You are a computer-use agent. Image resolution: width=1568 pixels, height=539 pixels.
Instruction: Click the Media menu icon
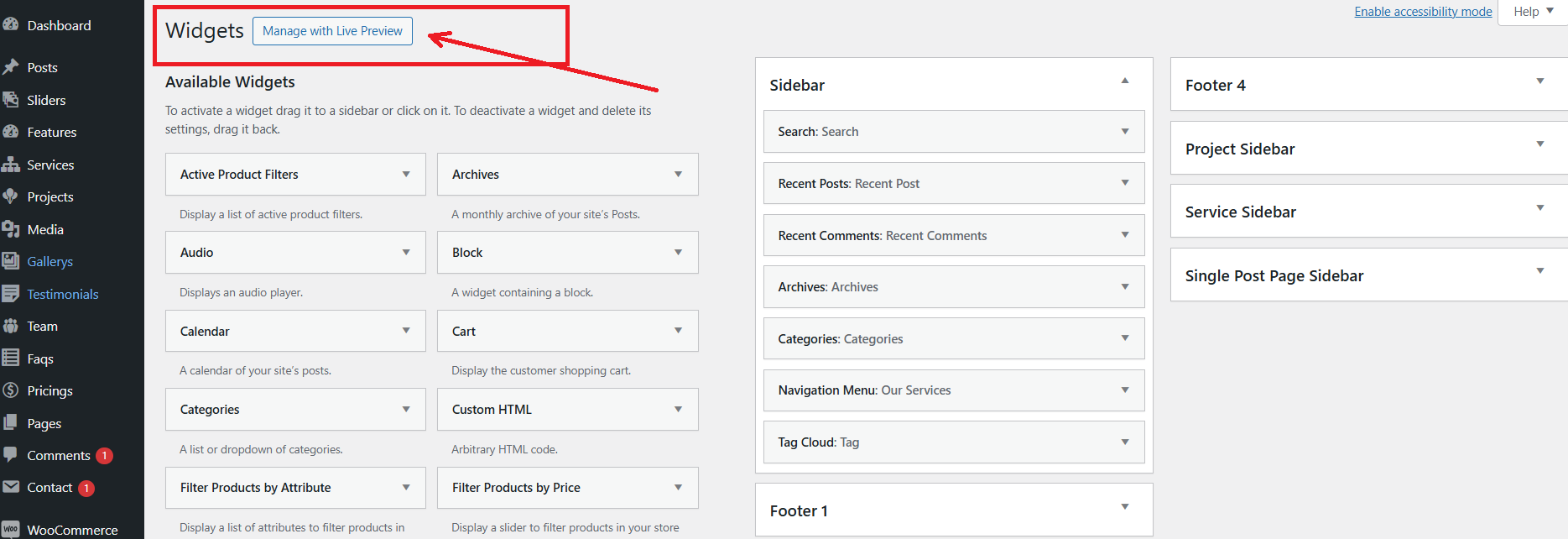coord(11,229)
